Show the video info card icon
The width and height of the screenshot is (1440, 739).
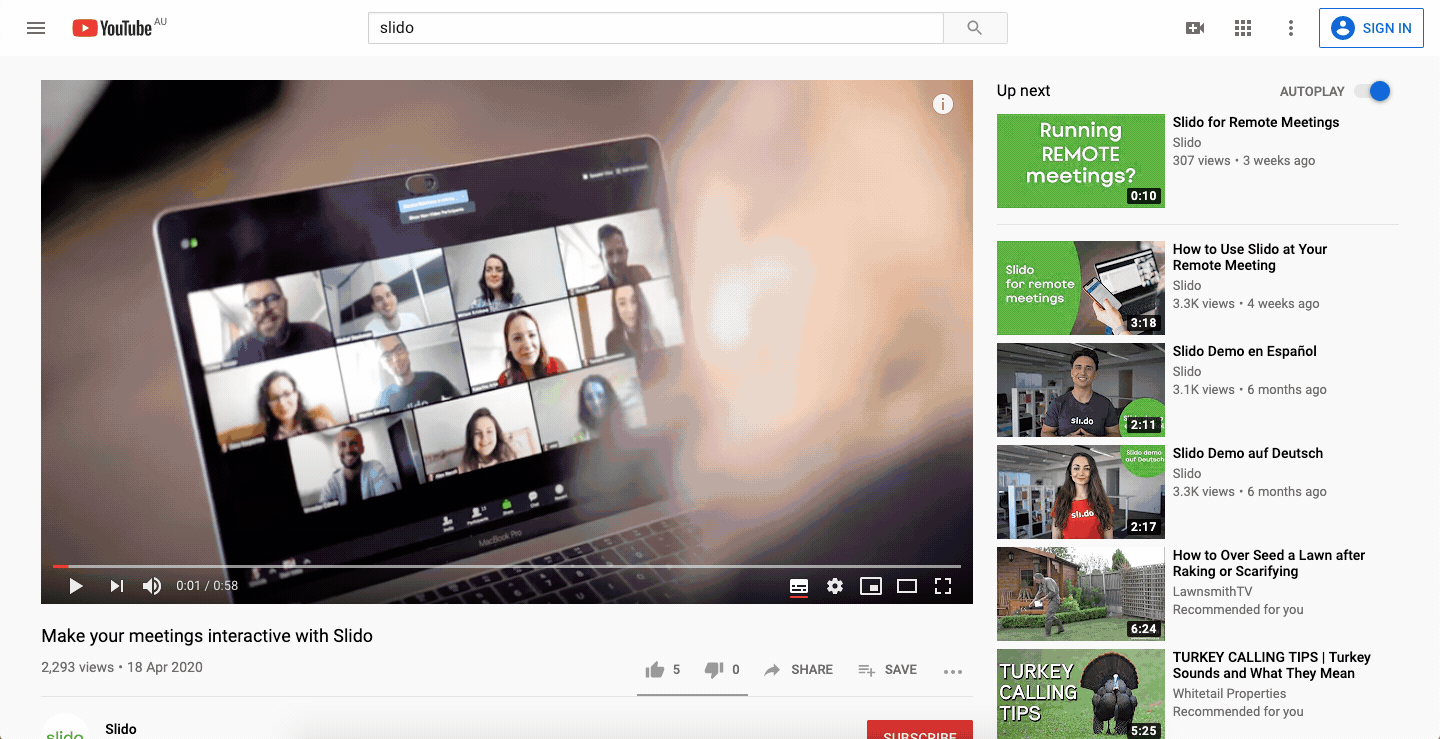tap(943, 104)
